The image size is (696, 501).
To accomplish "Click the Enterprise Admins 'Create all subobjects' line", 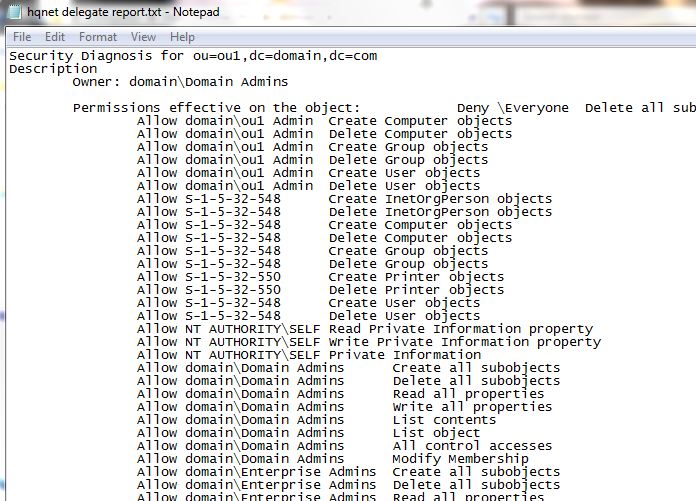I will click(348, 472).
